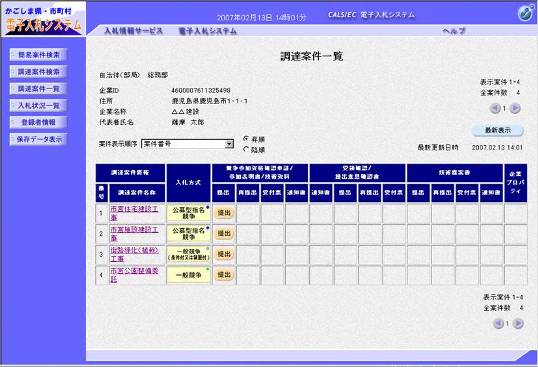Click the 企業プロパティ column header
Image resolution: width=538 pixels, height=367 pixels.
click(515, 183)
